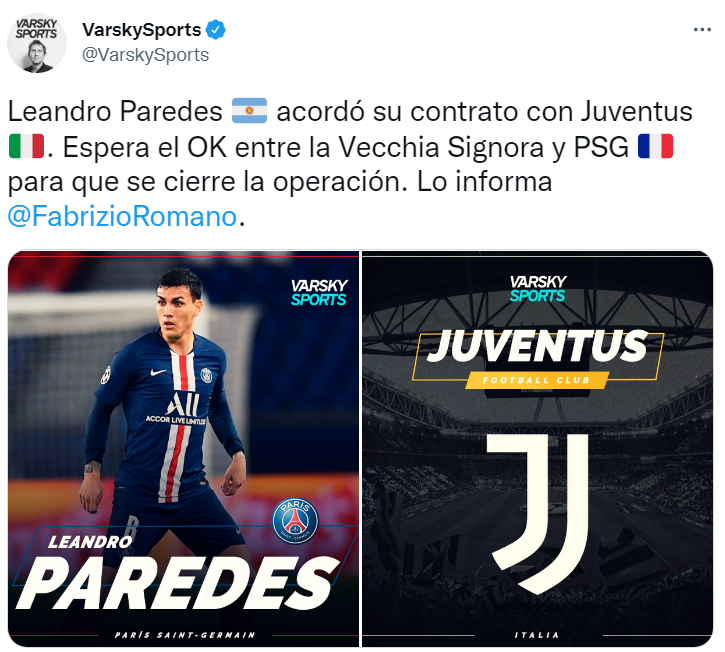The image size is (725, 652).
Task: Open the @VarskySports handle link
Action: point(145,55)
